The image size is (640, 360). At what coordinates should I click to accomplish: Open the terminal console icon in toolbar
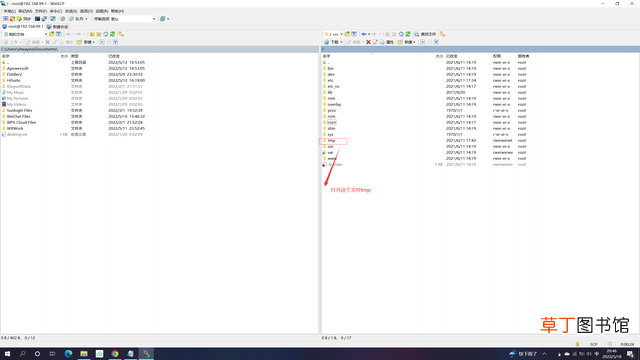click(38, 19)
